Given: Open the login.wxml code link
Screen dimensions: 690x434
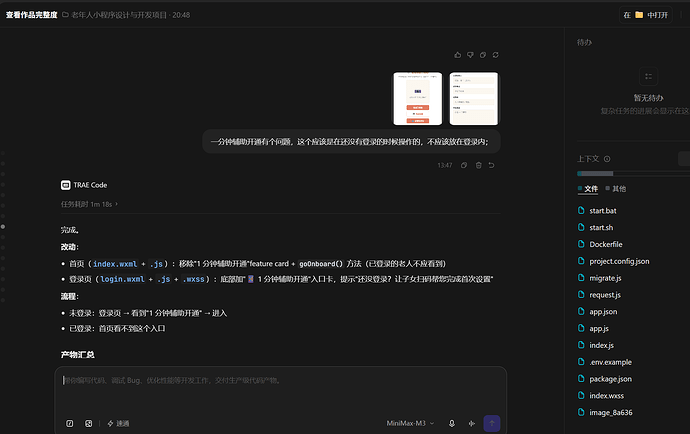Looking at the screenshot, I should point(122,280).
